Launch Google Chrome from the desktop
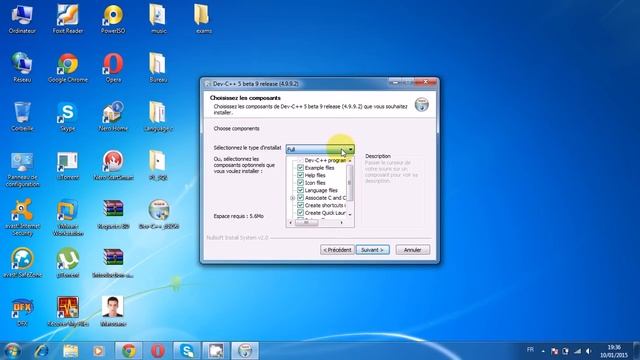Image resolution: width=640 pixels, height=360 pixels. point(68,68)
